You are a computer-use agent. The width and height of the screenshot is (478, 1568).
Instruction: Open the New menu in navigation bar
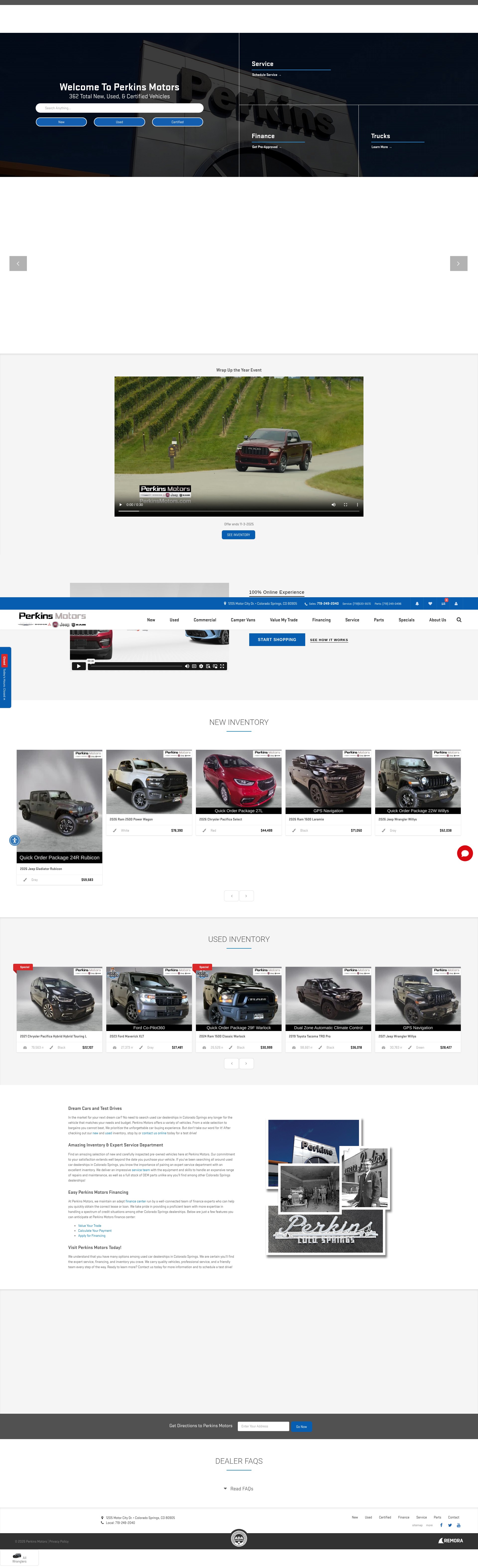151,620
